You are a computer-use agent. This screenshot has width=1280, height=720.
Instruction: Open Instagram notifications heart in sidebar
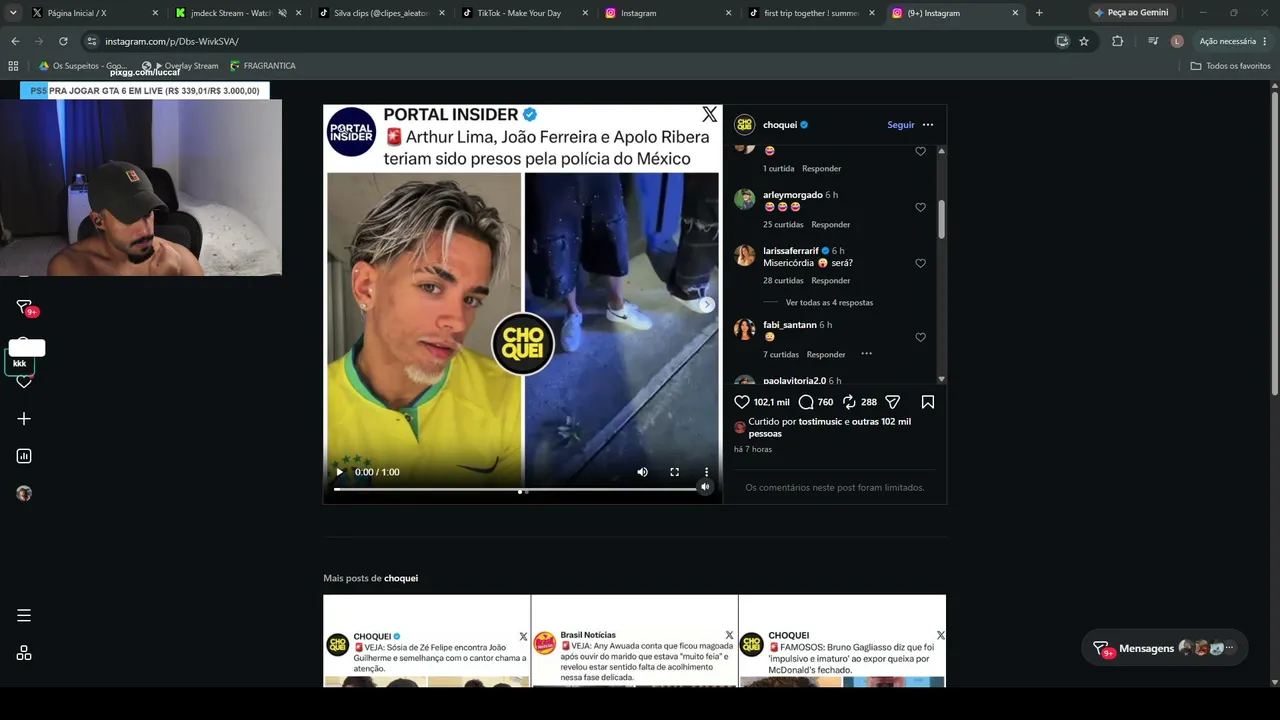(24, 381)
